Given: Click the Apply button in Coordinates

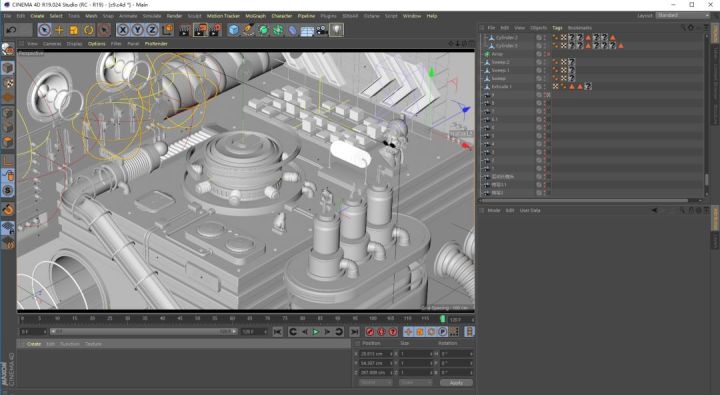Looking at the screenshot, I should [x=456, y=383].
